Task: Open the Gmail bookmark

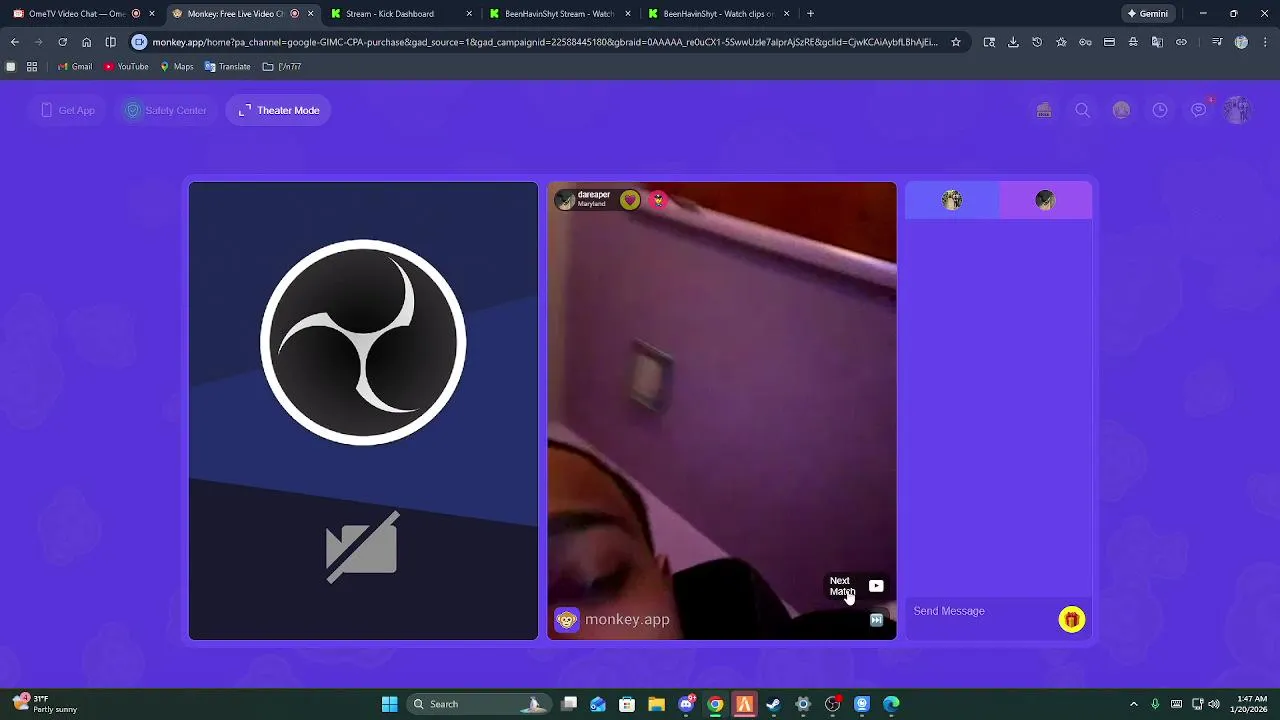Action: pos(75,66)
